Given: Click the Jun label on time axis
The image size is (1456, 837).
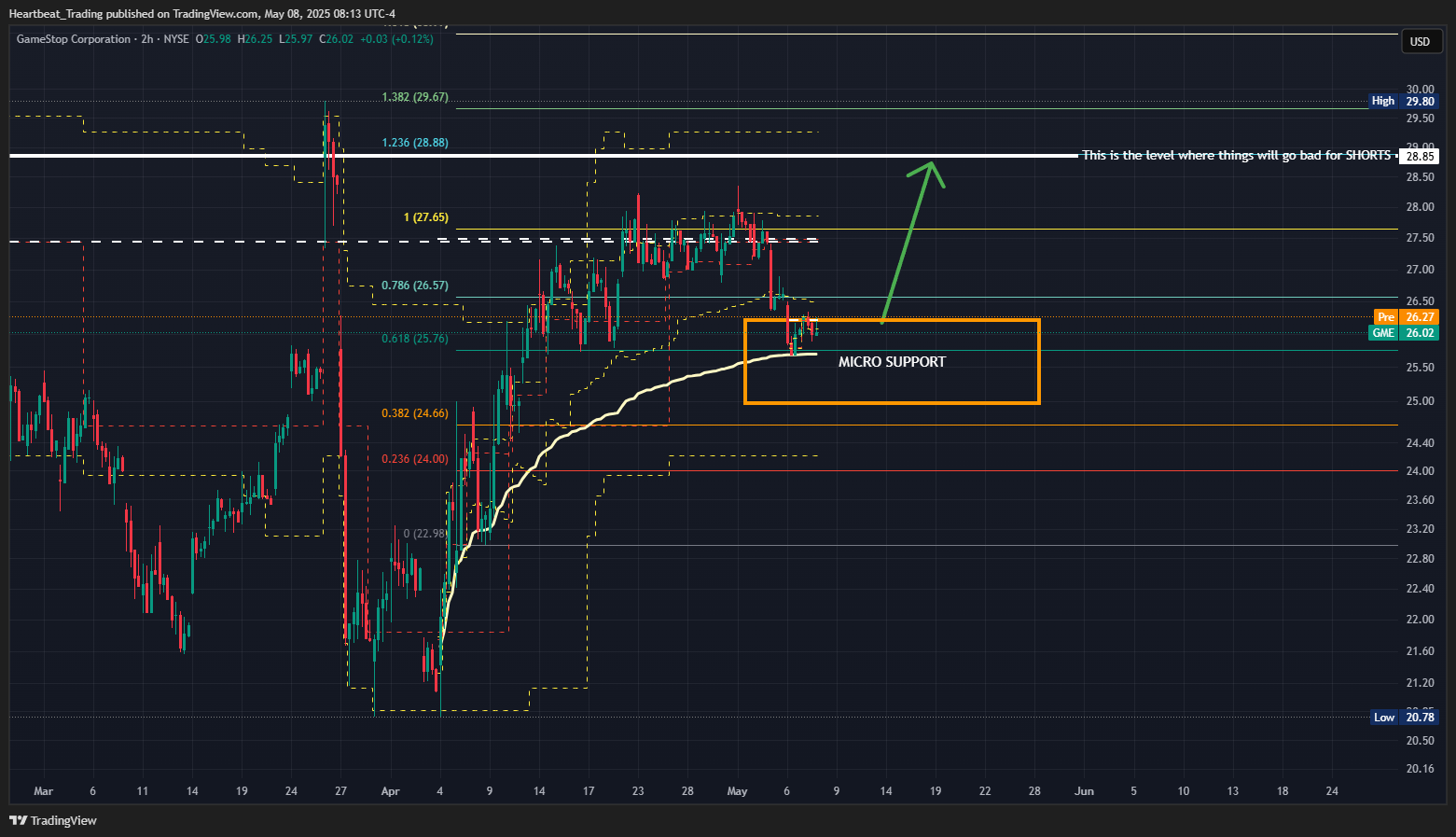Looking at the screenshot, I should coord(1084,791).
